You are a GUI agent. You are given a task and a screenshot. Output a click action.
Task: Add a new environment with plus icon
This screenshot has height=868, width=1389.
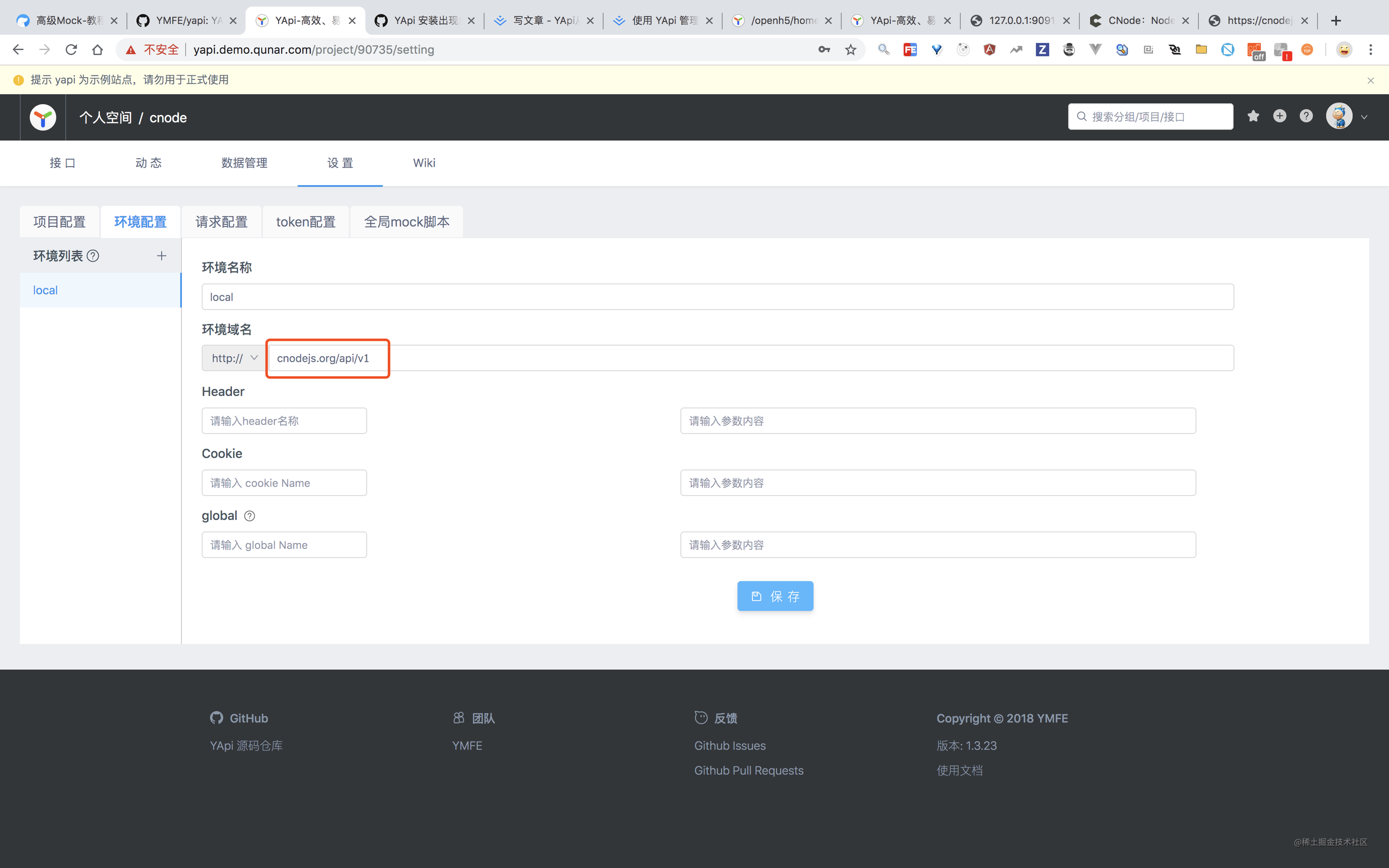click(162, 256)
